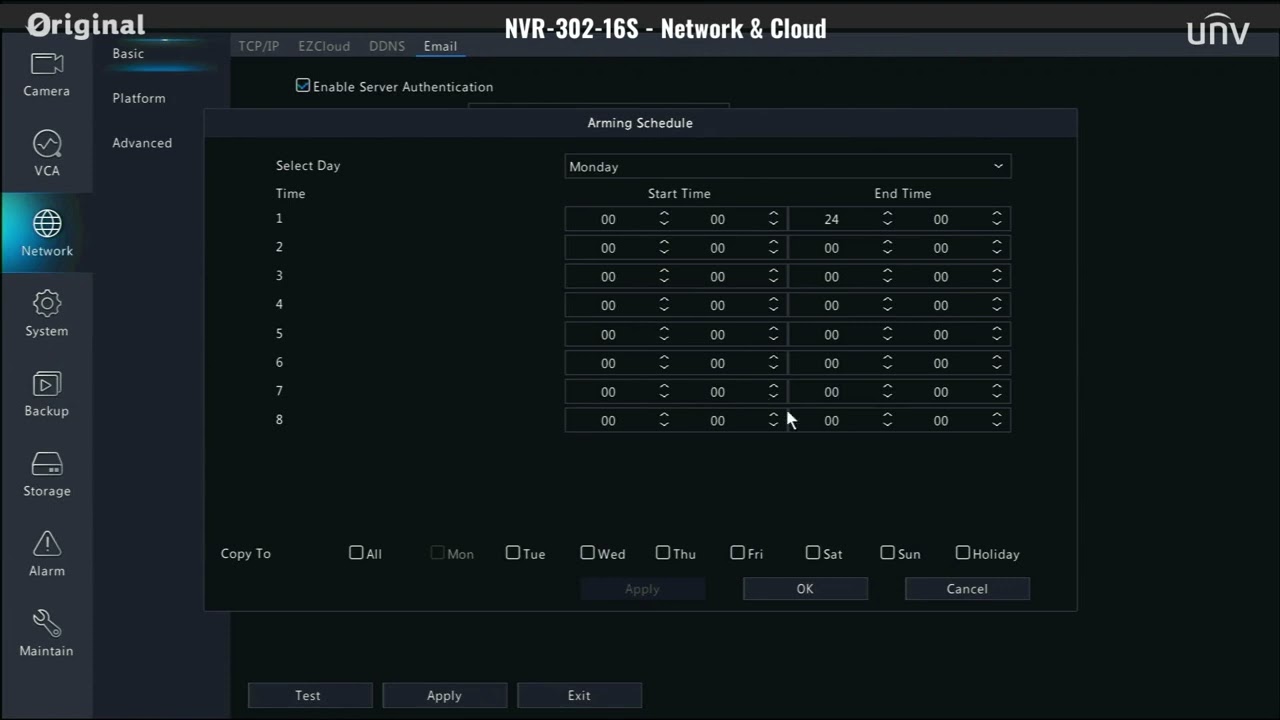The image size is (1280, 720).
Task: Open the Maintain wrench icon
Action: pos(47,623)
